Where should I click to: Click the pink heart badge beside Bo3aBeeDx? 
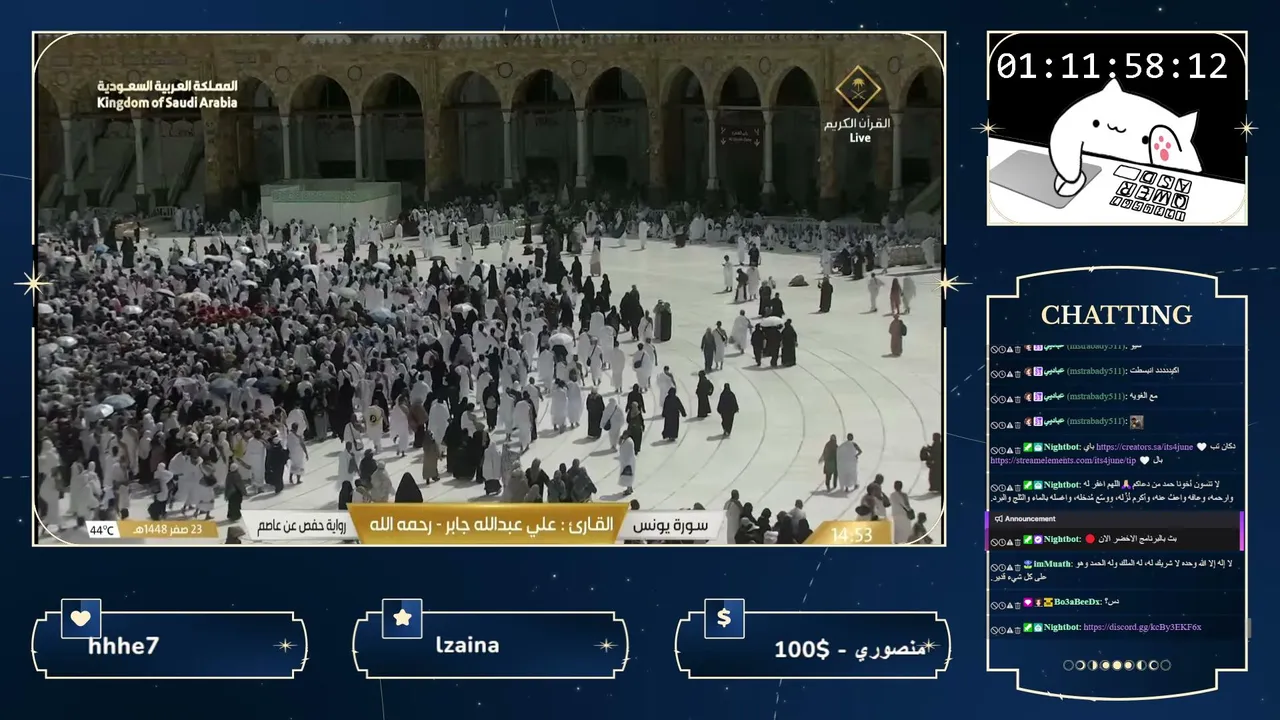click(1027, 603)
